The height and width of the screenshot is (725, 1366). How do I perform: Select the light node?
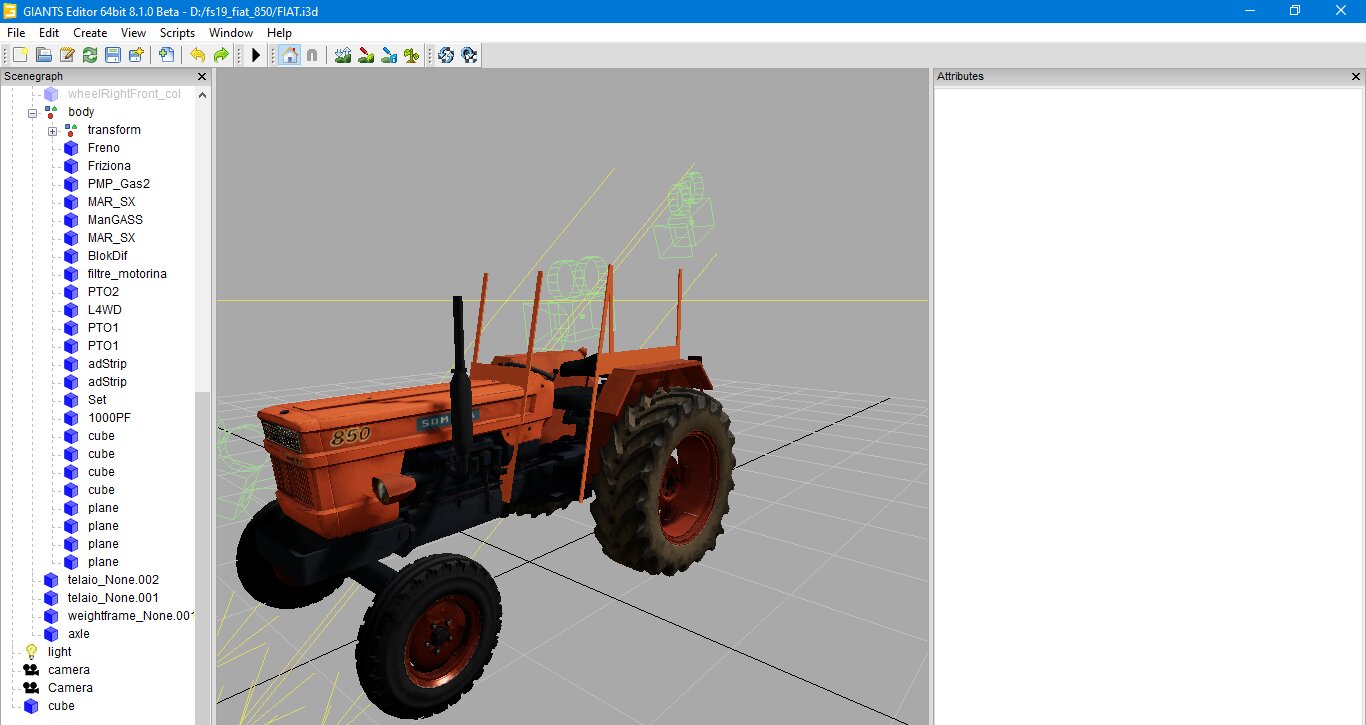(59, 652)
